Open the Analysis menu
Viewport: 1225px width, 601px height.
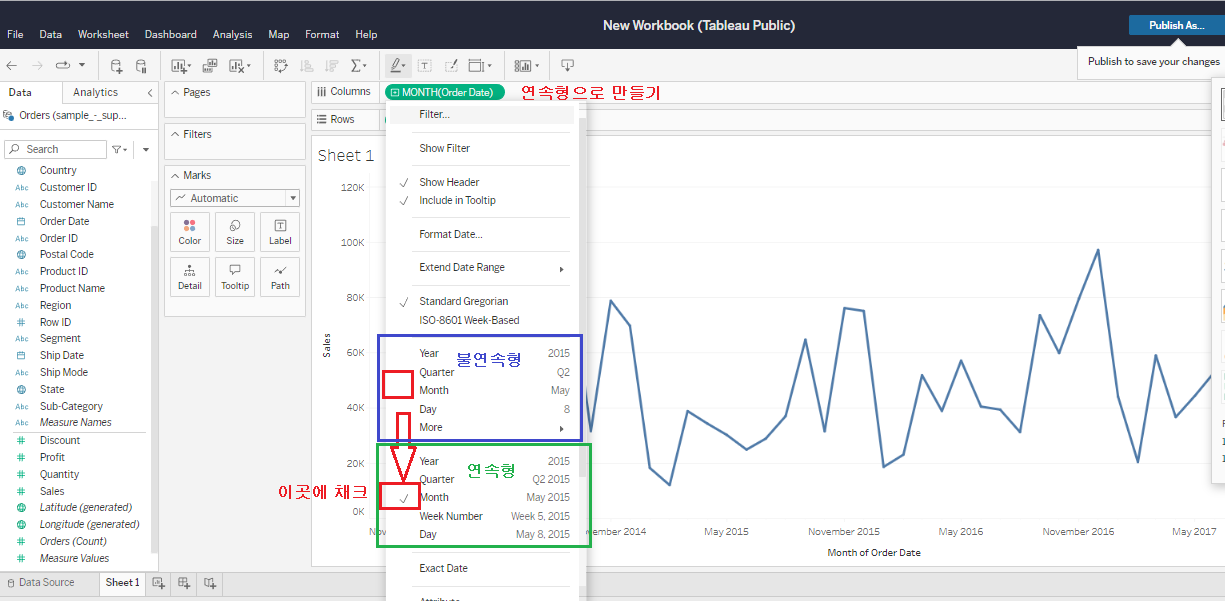click(x=232, y=34)
